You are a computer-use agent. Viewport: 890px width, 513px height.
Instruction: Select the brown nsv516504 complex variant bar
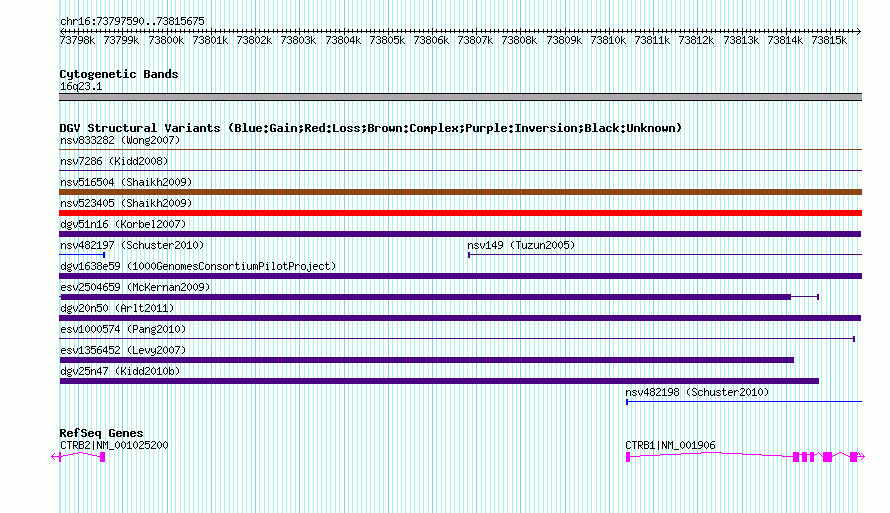point(460,192)
